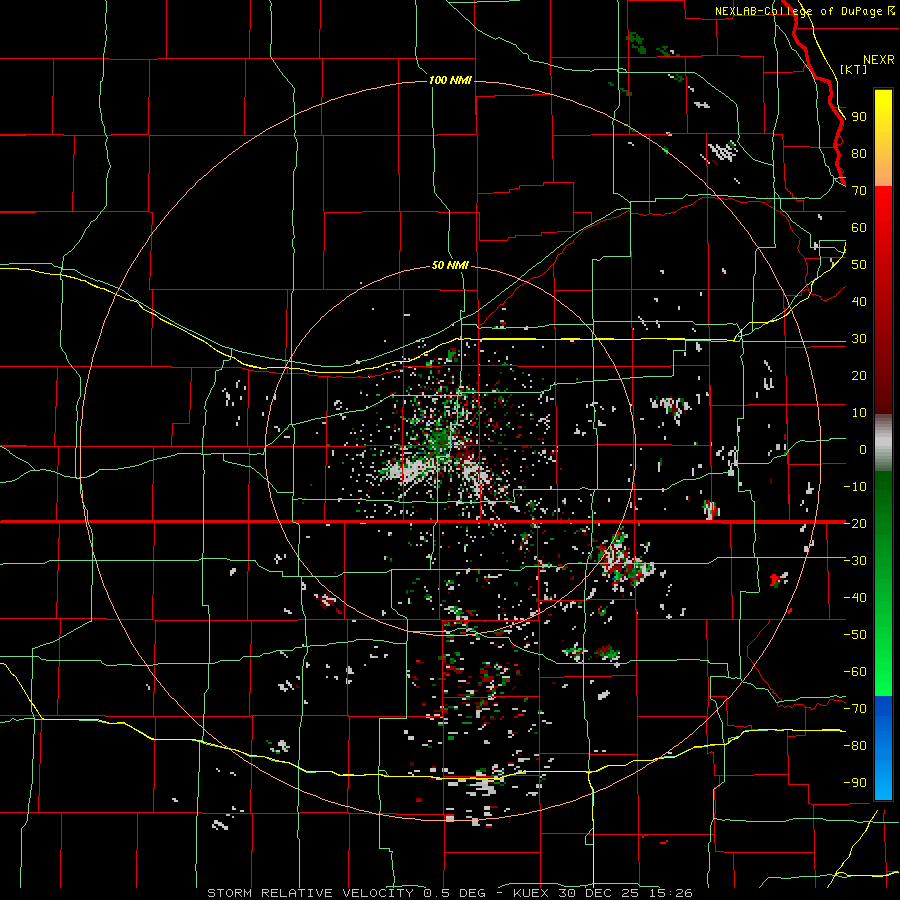This screenshot has height=900, width=900.
Task: Click the STORM RELATIVE VELOCITY caption text
Action: tap(310, 893)
